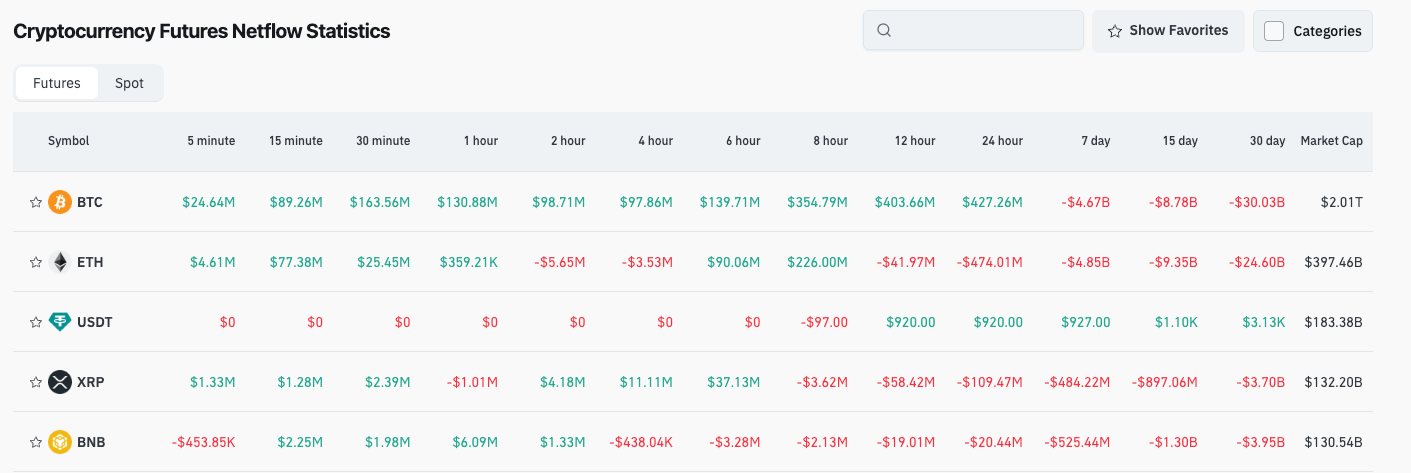The width and height of the screenshot is (1411, 473).
Task: Favorite USDT with its star icon
Action: pos(36,322)
